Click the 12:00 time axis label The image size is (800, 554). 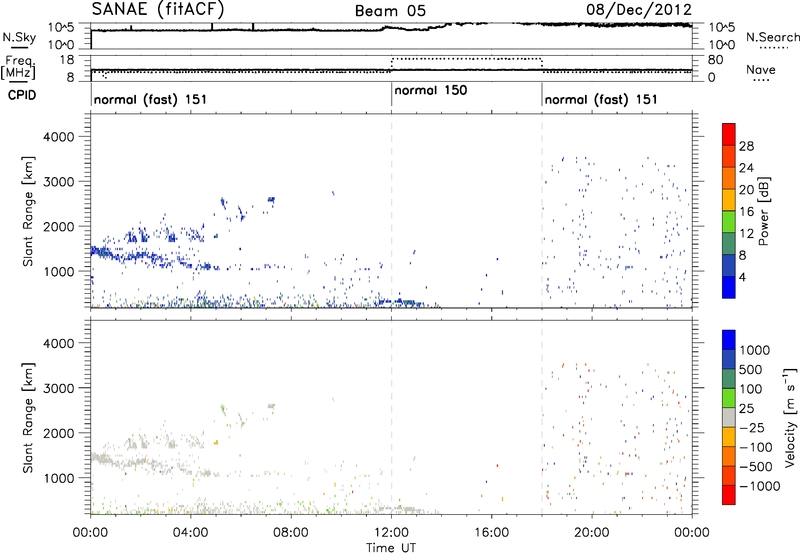coord(391,533)
